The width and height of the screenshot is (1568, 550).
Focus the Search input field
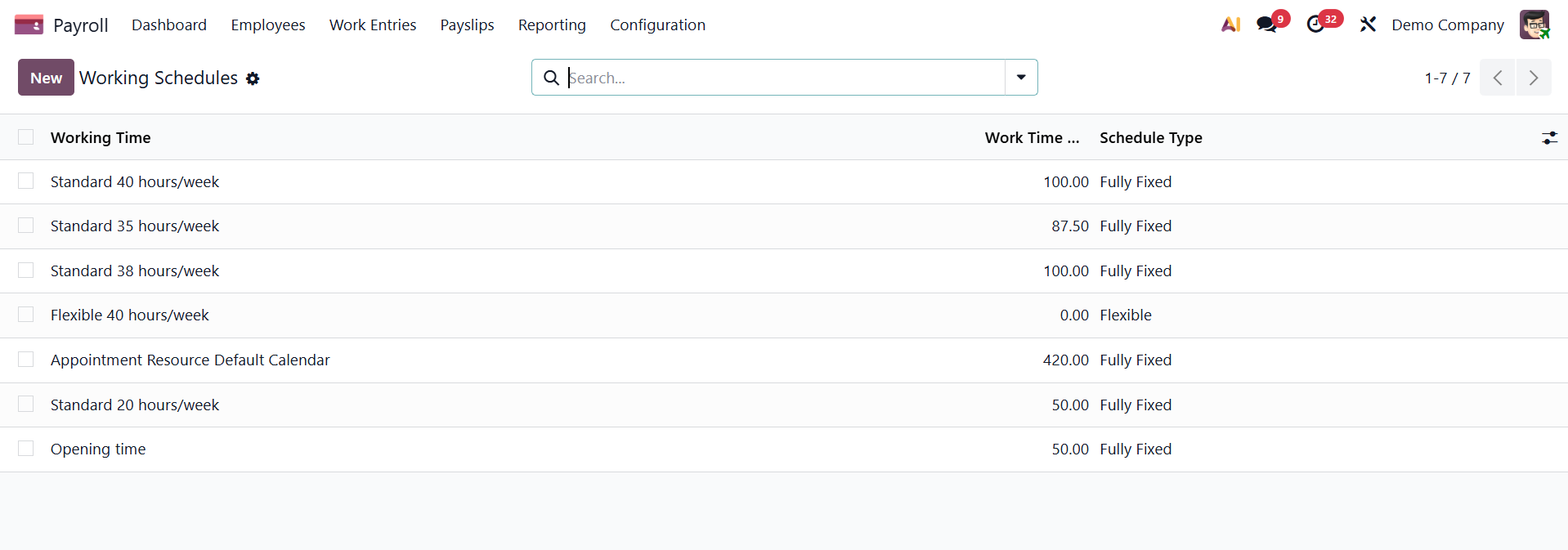click(785, 78)
